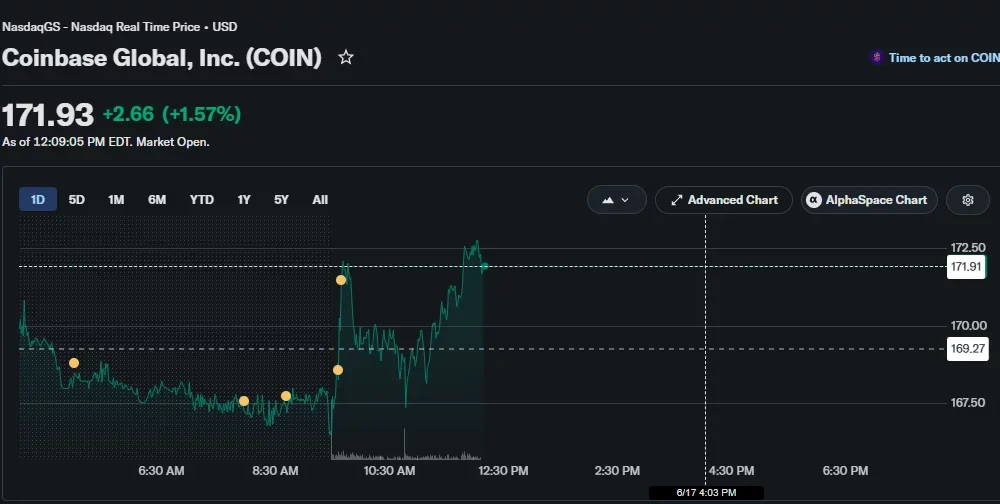
Task: Click the 12:30 PM time label
Action: click(503, 471)
